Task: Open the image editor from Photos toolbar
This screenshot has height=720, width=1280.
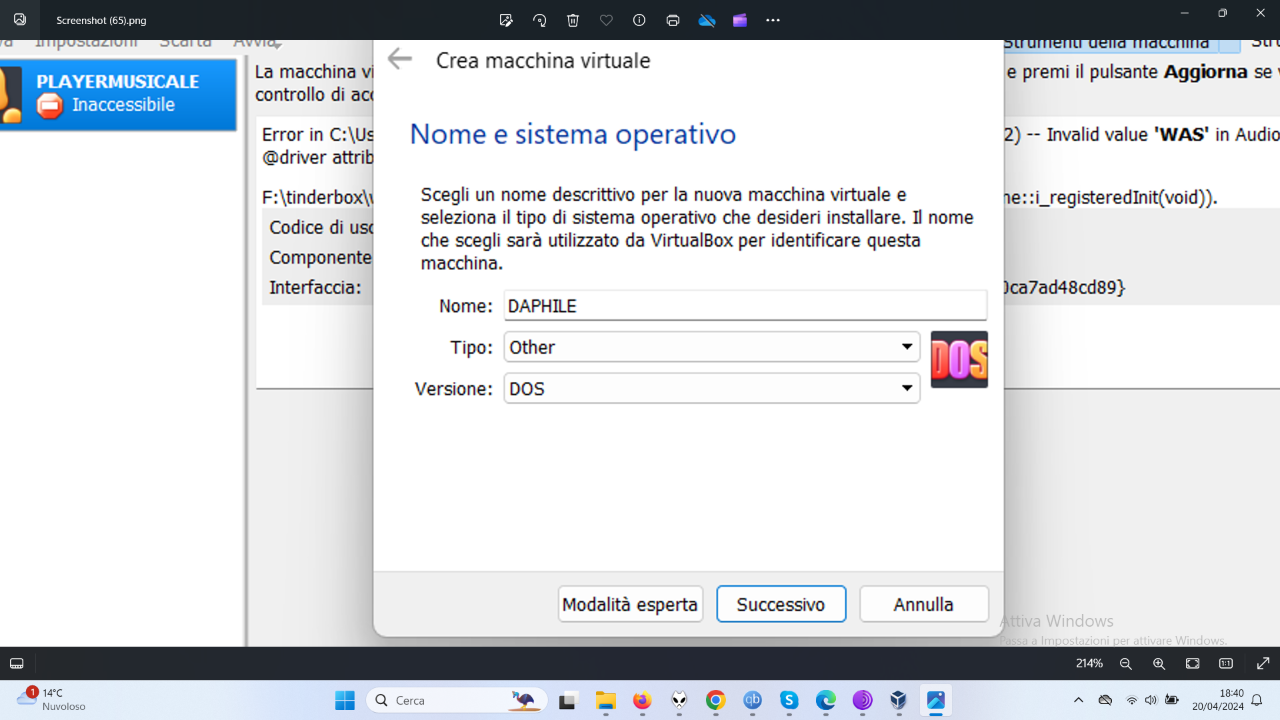Action: point(506,20)
